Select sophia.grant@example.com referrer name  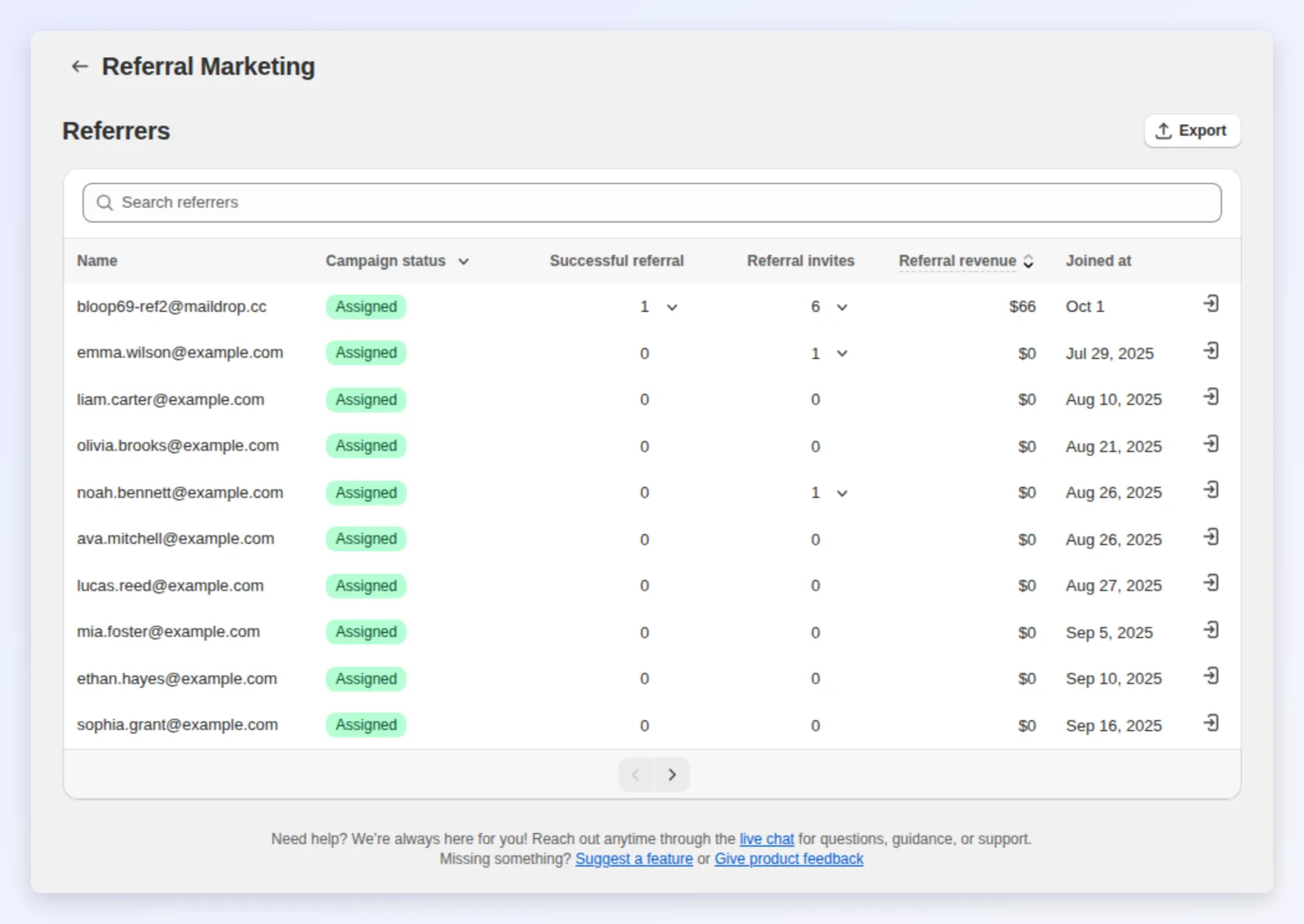[178, 725]
